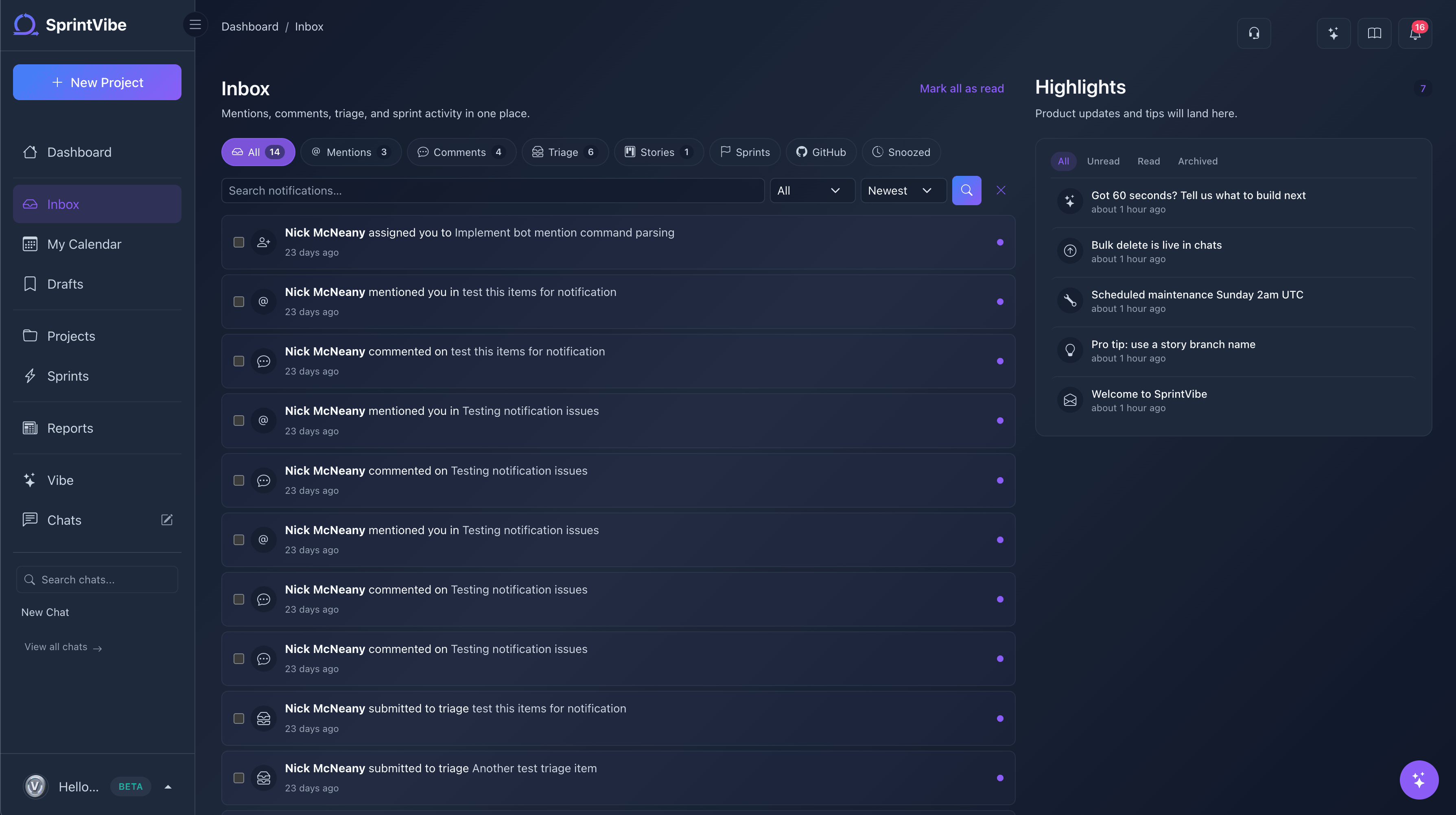Check the 'assigned you to Implement bot mention' notification

point(238,242)
